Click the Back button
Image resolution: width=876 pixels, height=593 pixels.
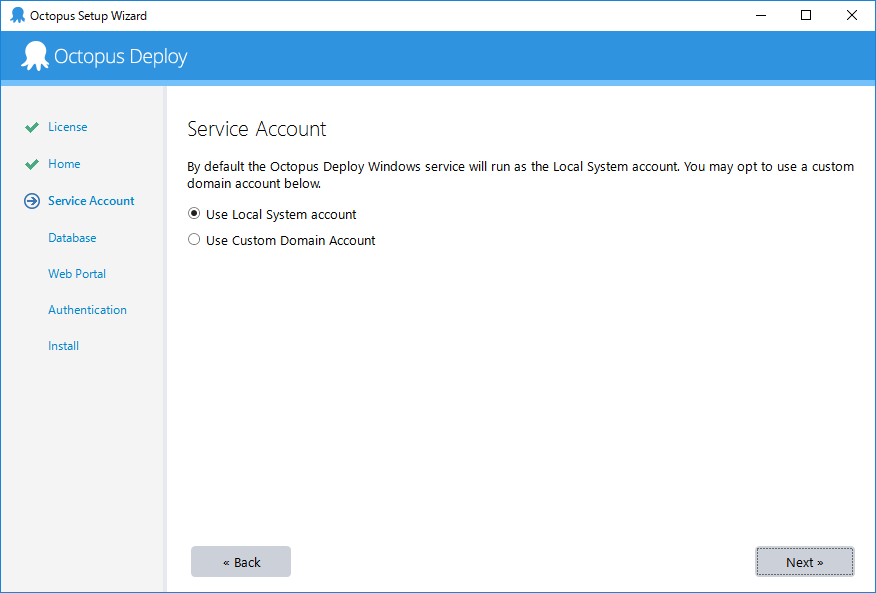tap(241, 561)
